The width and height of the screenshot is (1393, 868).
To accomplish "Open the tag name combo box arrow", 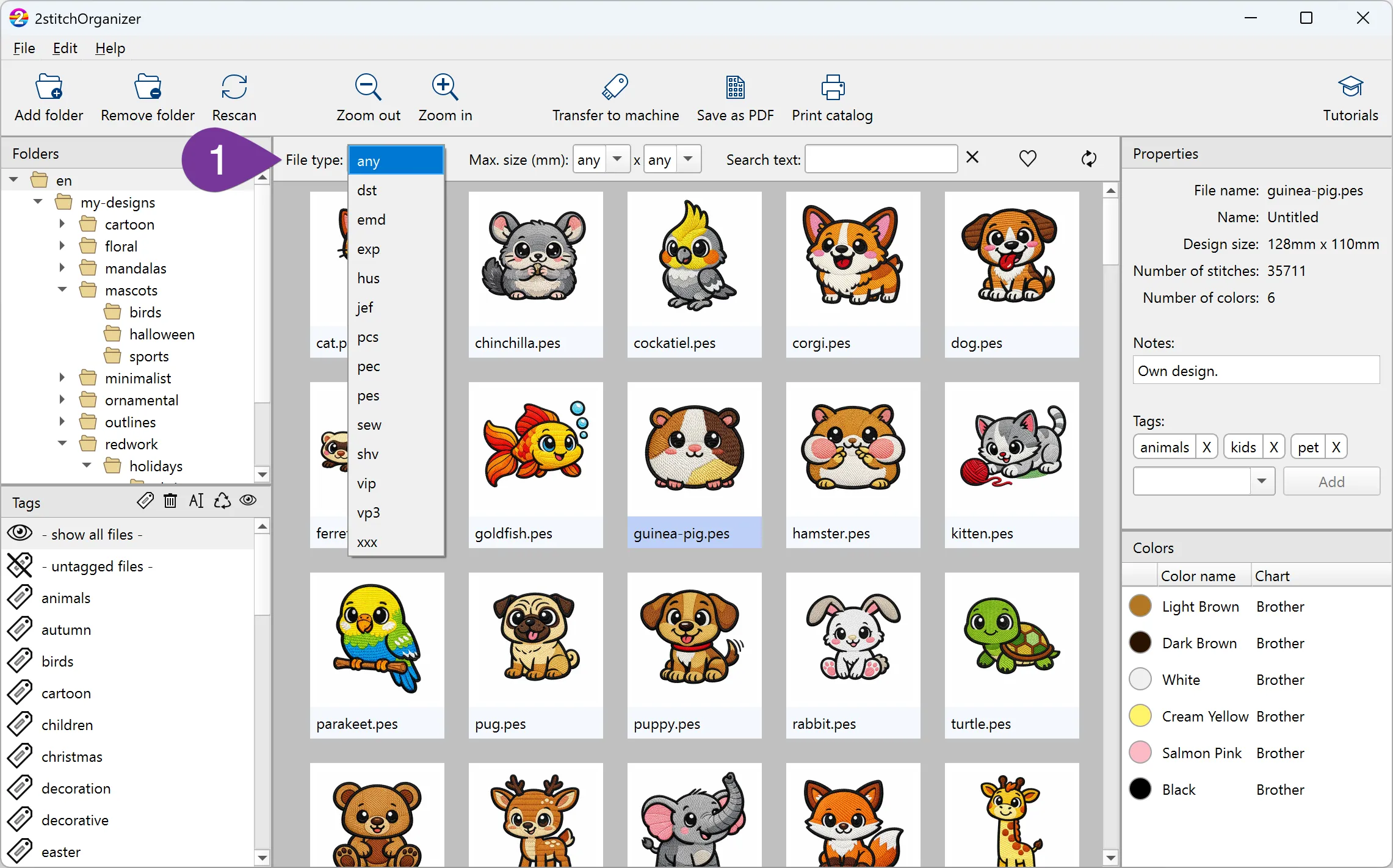I will coord(1262,482).
